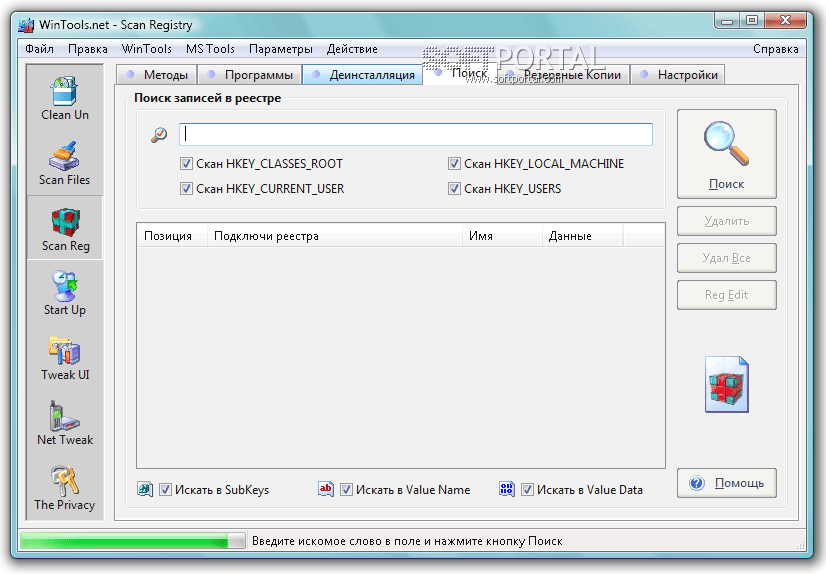Click the large Поиск search button
This screenshot has height=574, width=826.
726,154
